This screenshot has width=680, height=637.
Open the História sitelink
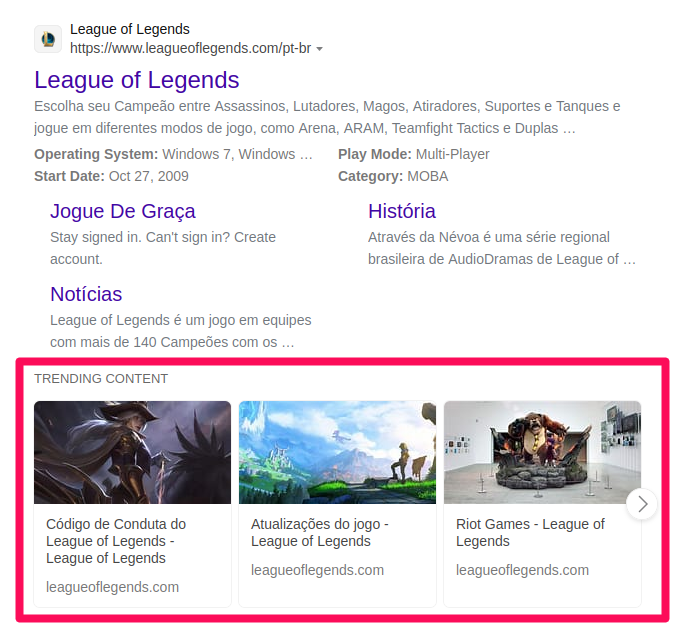(x=402, y=211)
